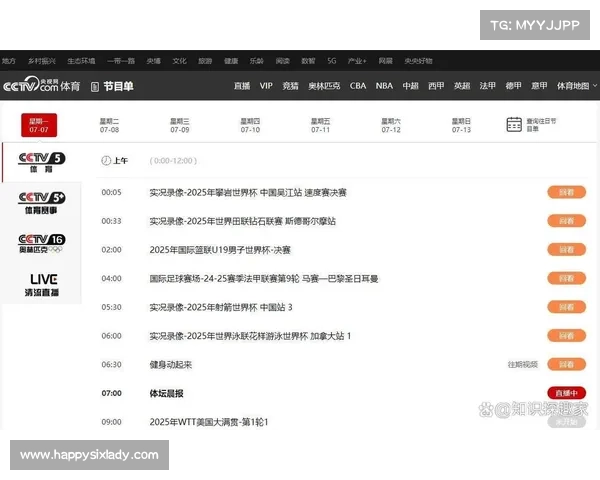Click 回看 for the 04:00 法甲联赛 program
The height and width of the screenshot is (480, 600).
click(566, 278)
